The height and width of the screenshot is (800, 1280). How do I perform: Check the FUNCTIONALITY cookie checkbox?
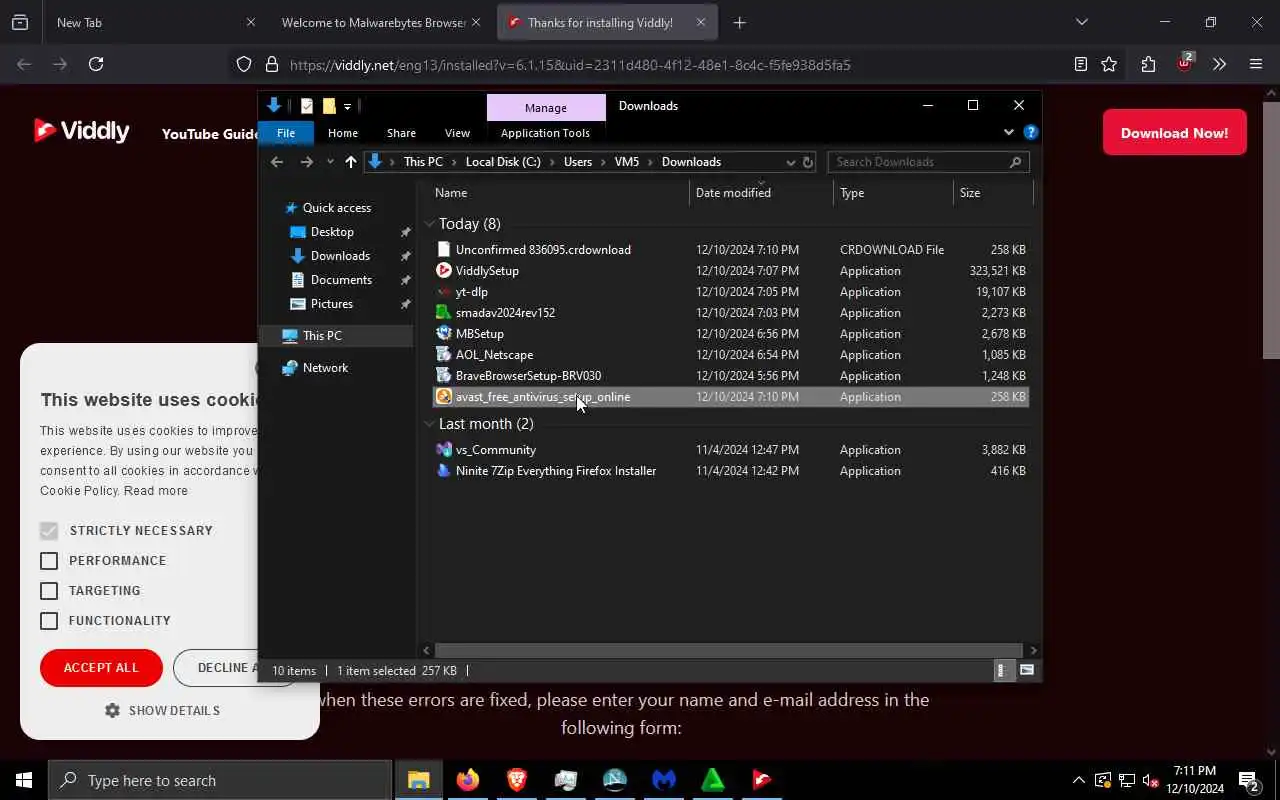click(49, 621)
